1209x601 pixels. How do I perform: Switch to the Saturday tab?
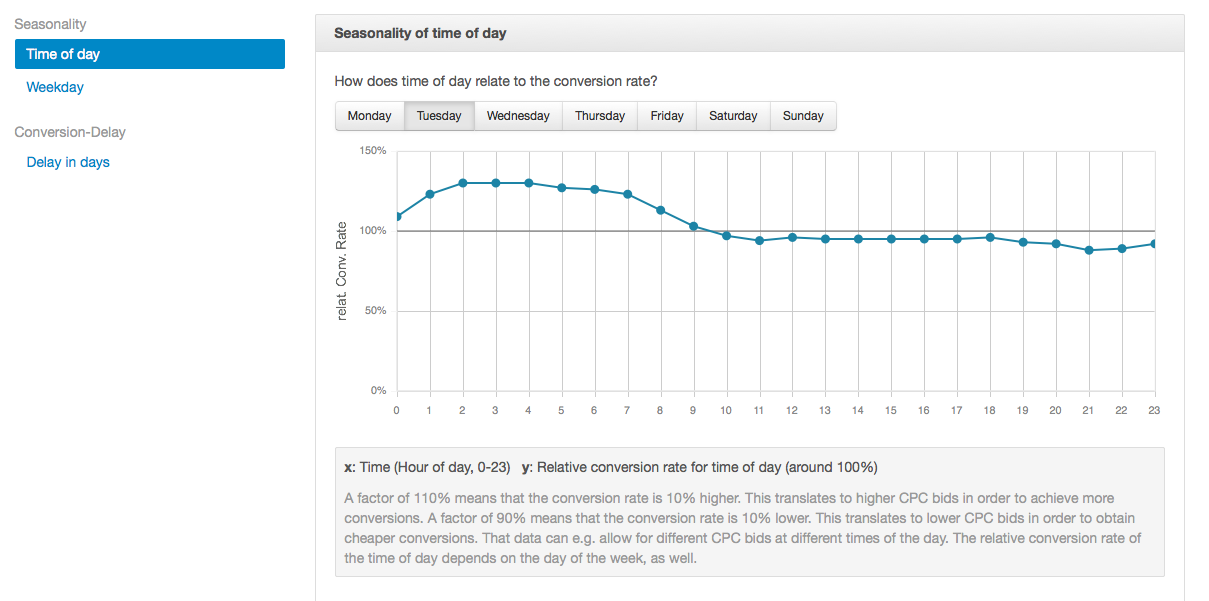733,116
